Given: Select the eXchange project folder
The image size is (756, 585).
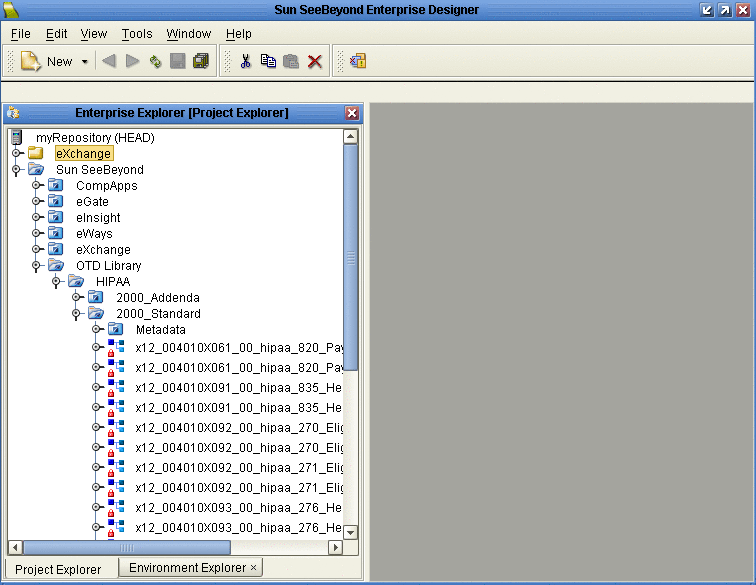Looking at the screenshot, I should (x=84, y=153).
